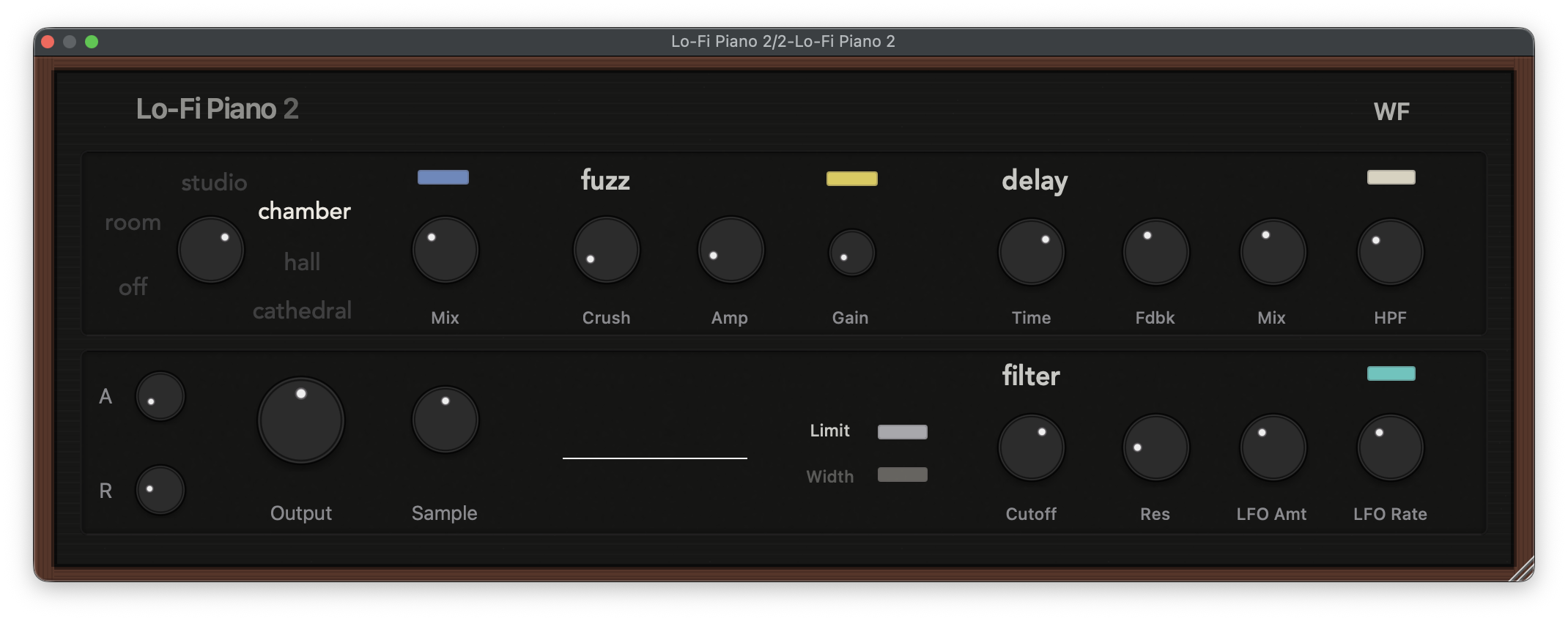This screenshot has height=621, width=1568.
Task: Select the room reverb type
Action: pos(133,223)
